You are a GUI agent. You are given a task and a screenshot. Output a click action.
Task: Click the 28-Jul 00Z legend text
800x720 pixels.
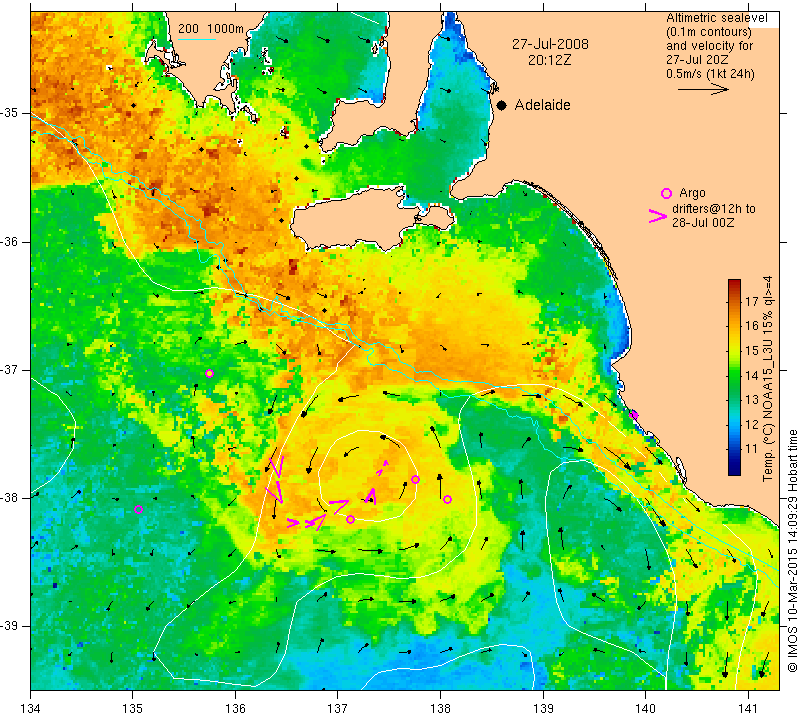[x=703, y=223]
